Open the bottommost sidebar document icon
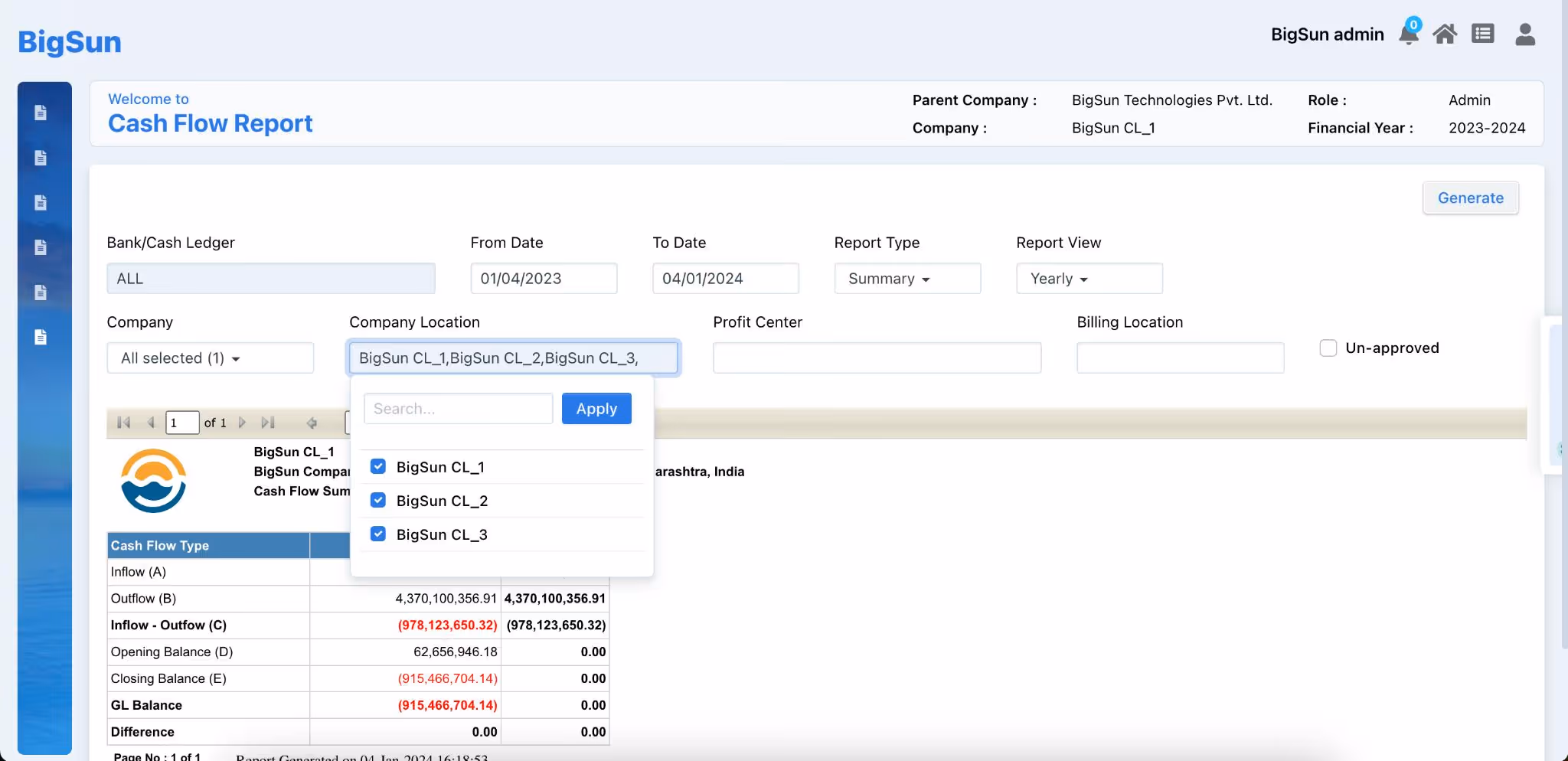Image resolution: width=1568 pixels, height=761 pixels. coord(41,337)
